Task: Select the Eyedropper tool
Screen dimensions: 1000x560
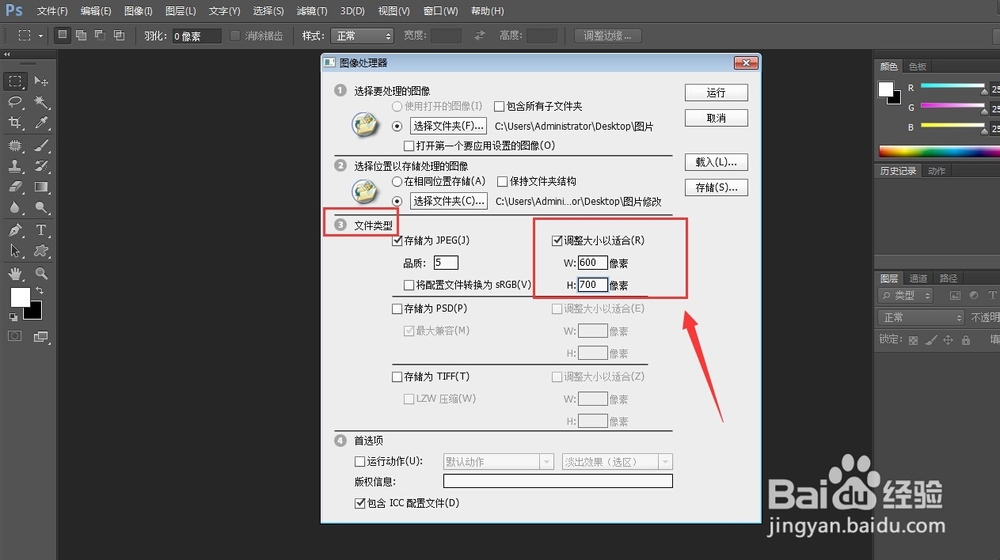Action: (41, 122)
